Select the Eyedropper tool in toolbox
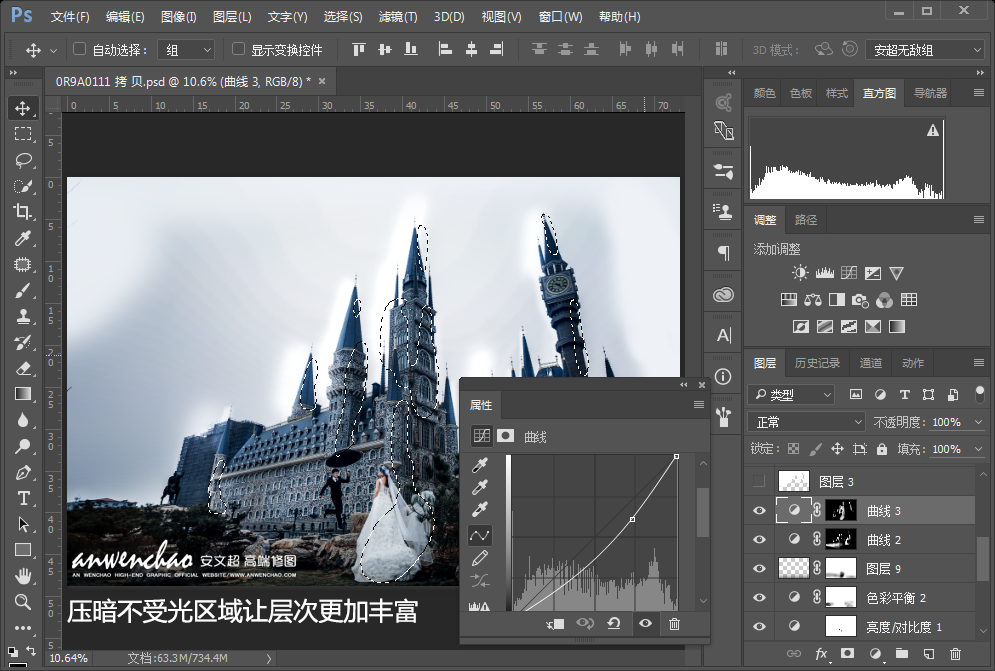 [23, 238]
